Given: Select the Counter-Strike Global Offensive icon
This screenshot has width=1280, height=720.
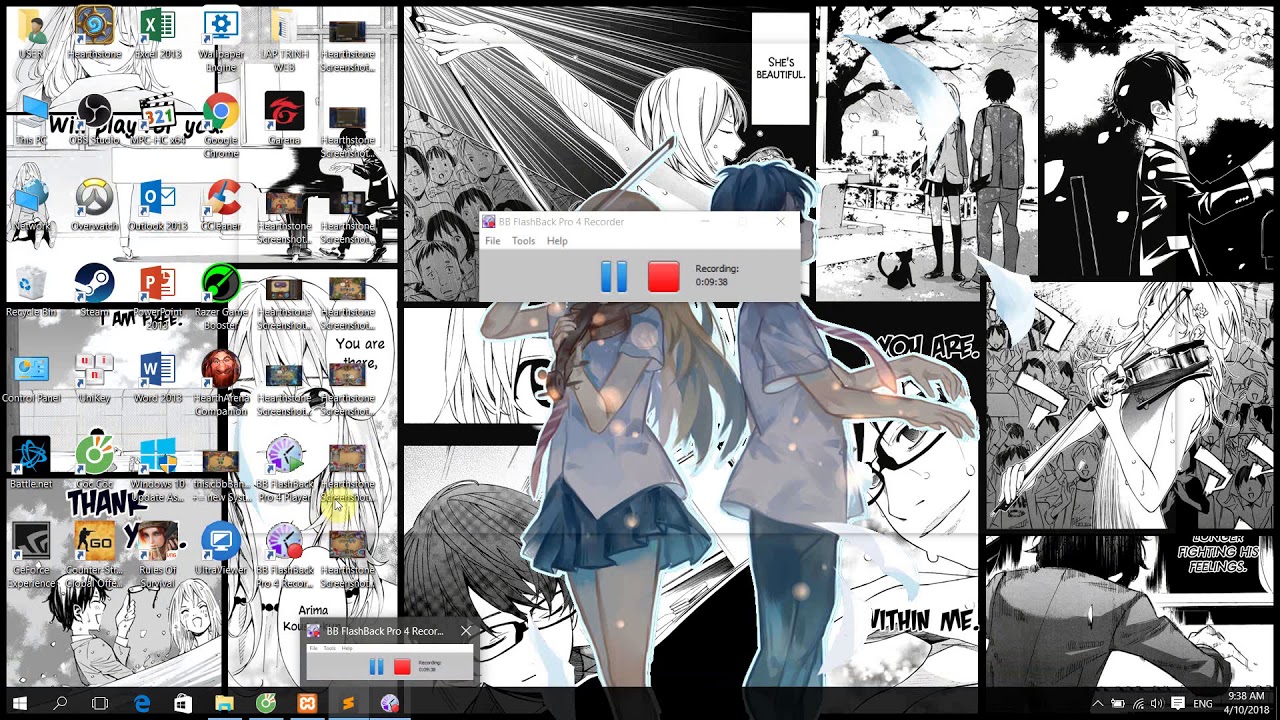Looking at the screenshot, I should coord(95,555).
